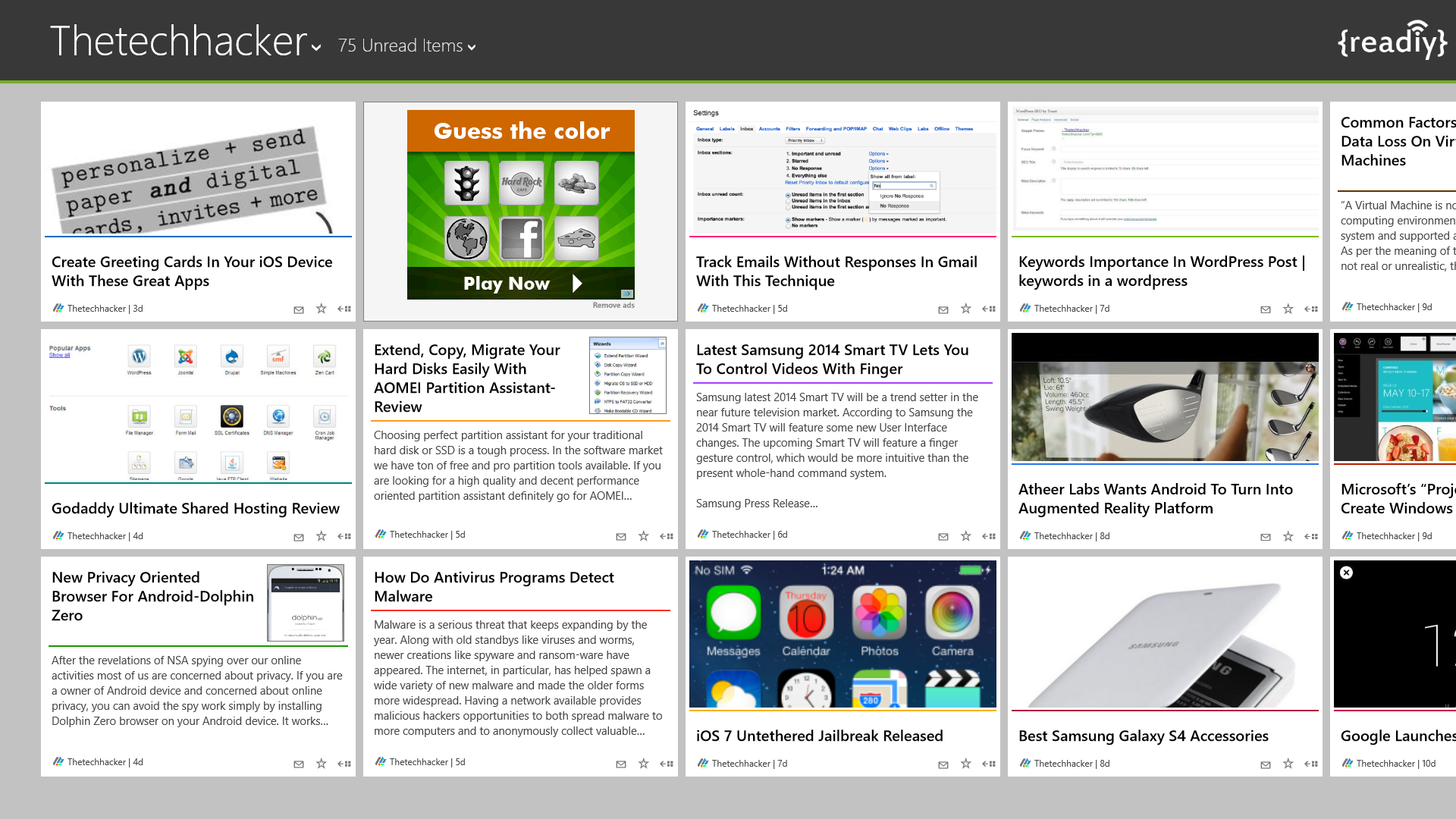This screenshot has width=1456, height=819.
Task: Click arrow-grid icon on Godaddy Hosting Review card
Action: [x=344, y=536]
